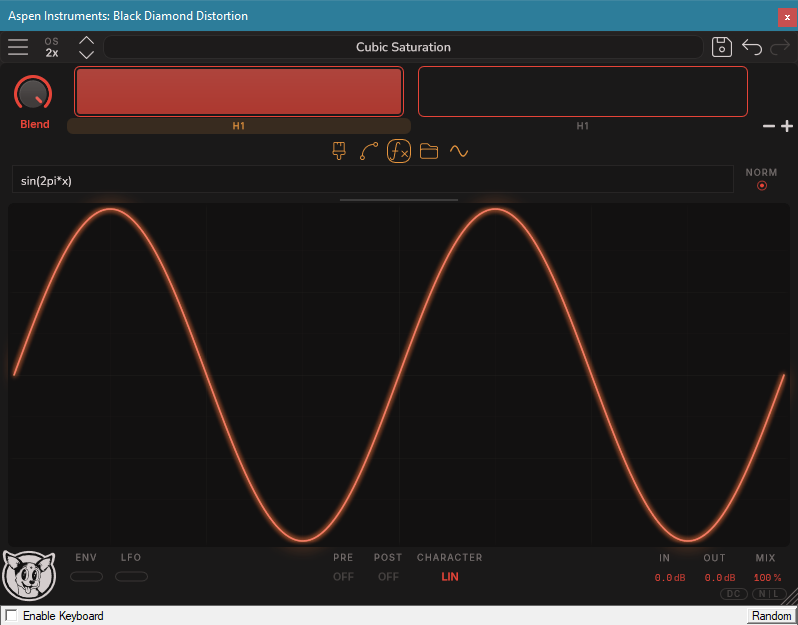798x625 pixels.
Task: Select the empty second shaper slot
Action: point(583,92)
